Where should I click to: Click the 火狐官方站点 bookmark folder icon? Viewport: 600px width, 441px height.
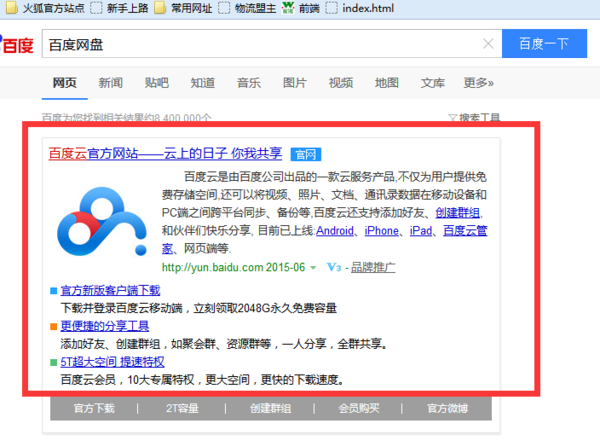(11, 8)
